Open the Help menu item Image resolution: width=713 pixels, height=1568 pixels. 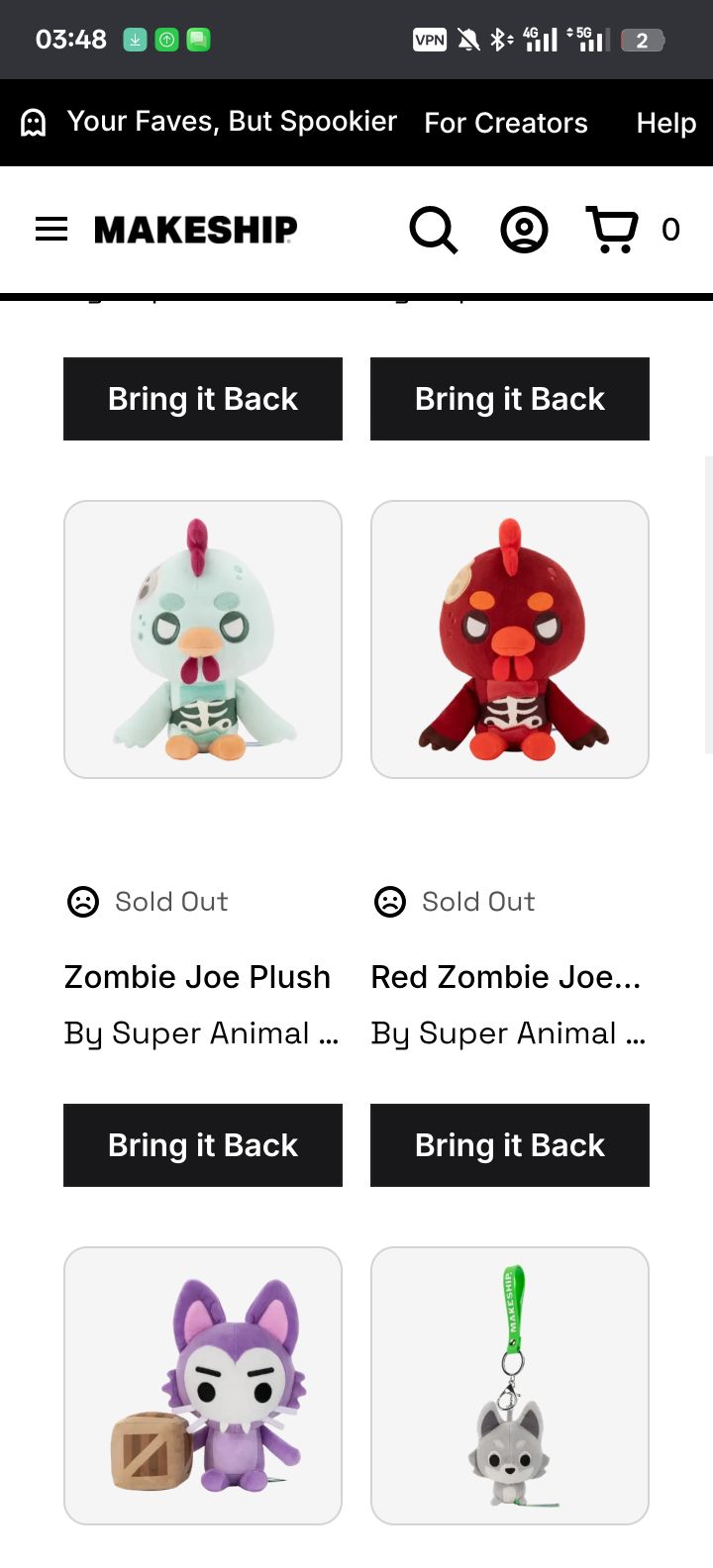click(x=666, y=123)
